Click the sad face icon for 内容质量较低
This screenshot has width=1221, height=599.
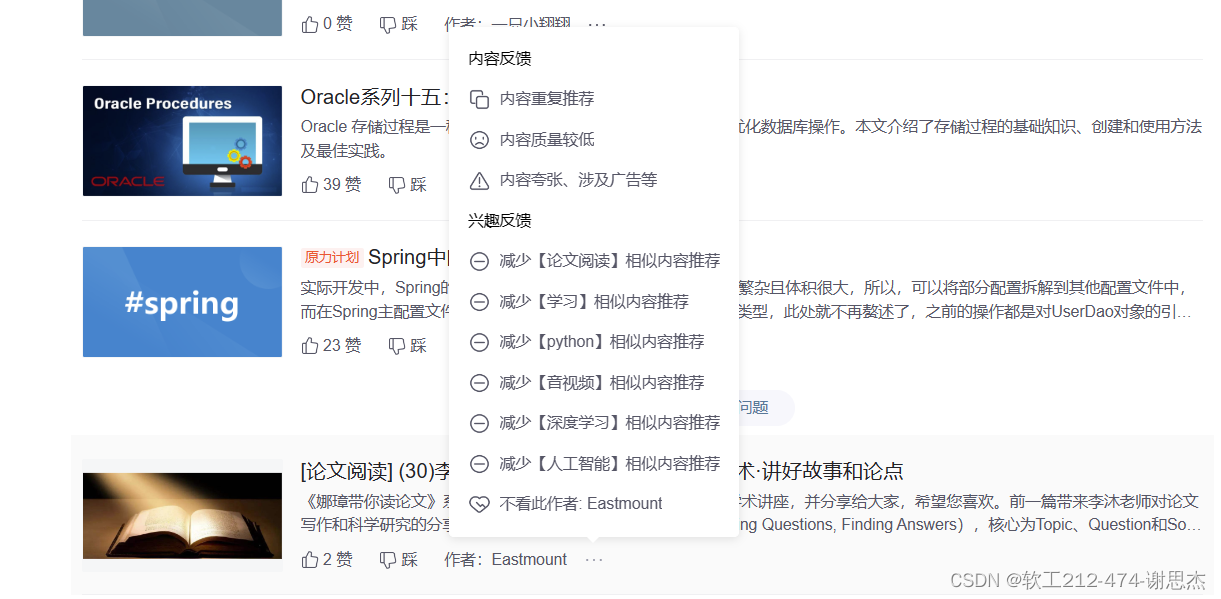(479, 139)
